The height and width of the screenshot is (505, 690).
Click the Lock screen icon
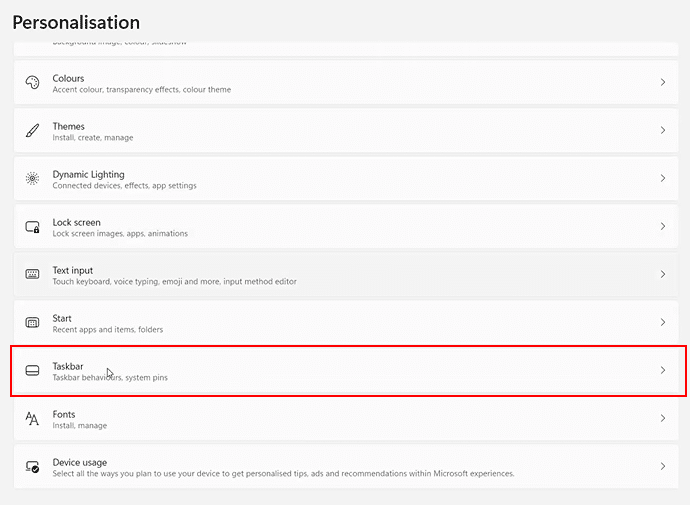click(x=32, y=227)
